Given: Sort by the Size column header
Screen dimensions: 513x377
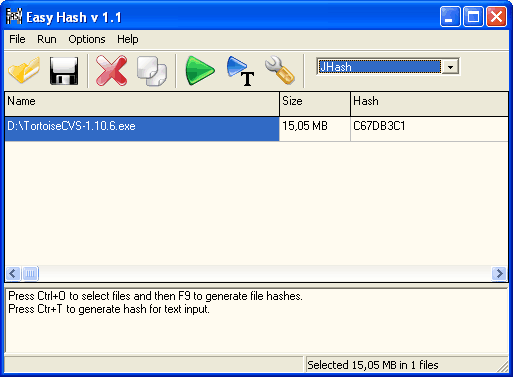Looking at the screenshot, I should point(315,104).
